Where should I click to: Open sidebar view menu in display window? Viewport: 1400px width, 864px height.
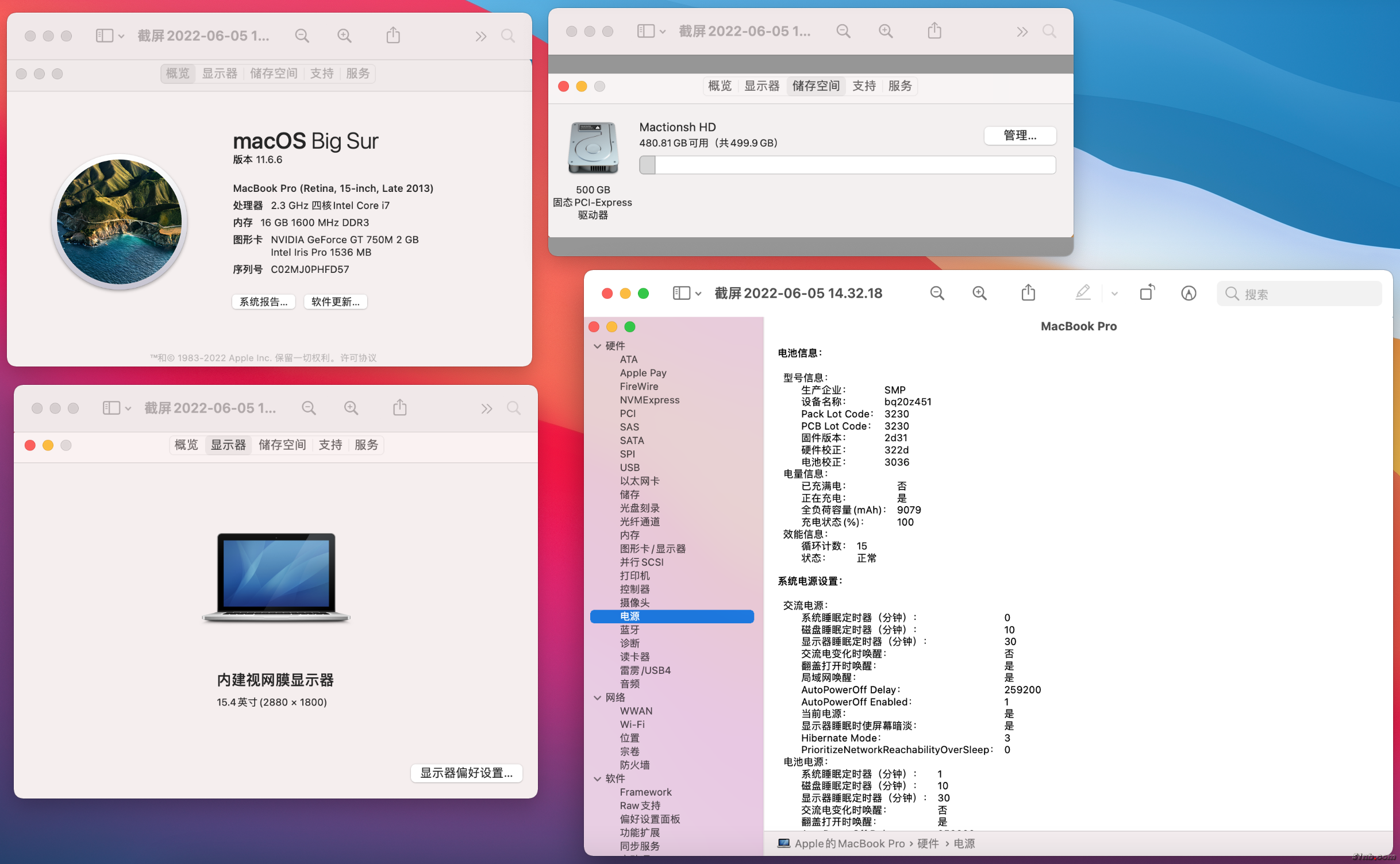click(x=116, y=408)
